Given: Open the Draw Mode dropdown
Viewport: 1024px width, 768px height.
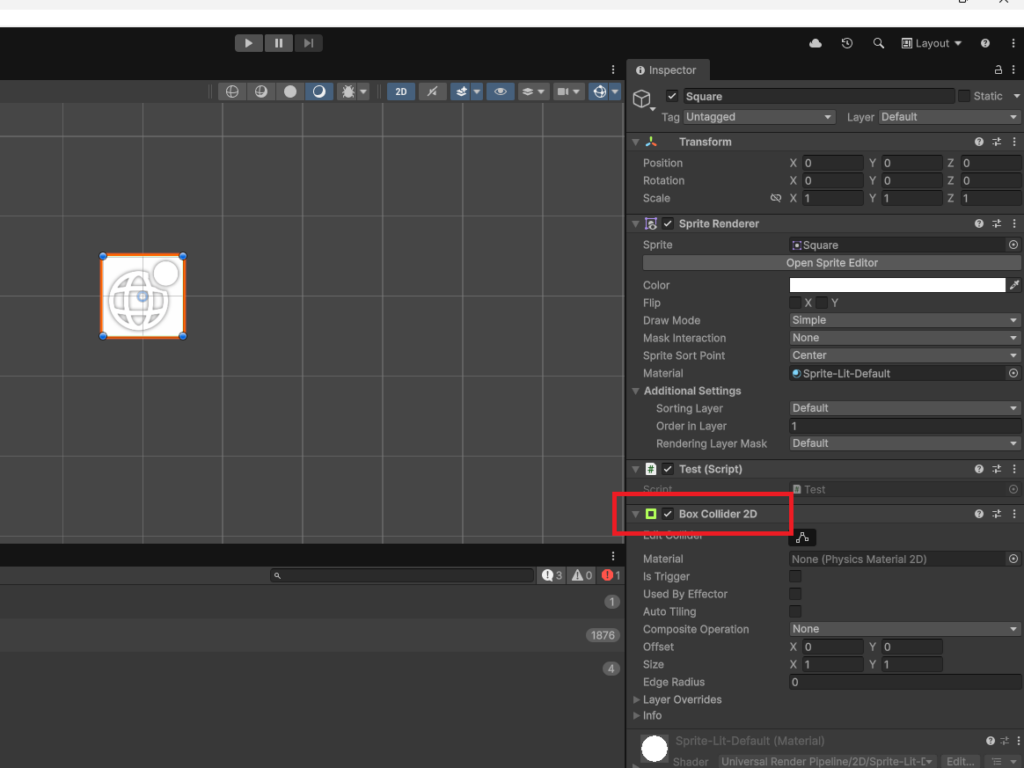Looking at the screenshot, I should point(904,320).
